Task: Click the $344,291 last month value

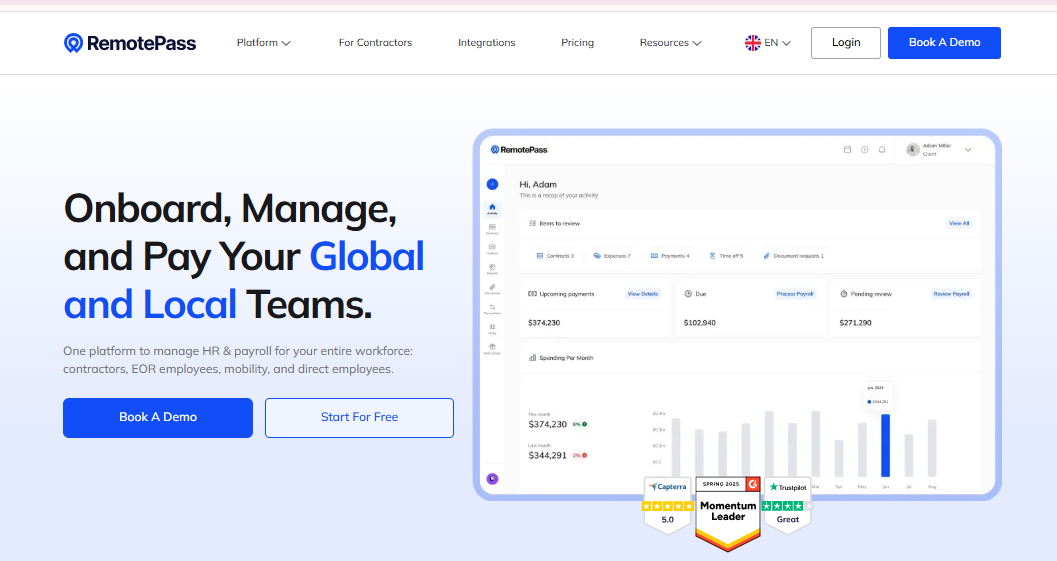Action: [547, 456]
